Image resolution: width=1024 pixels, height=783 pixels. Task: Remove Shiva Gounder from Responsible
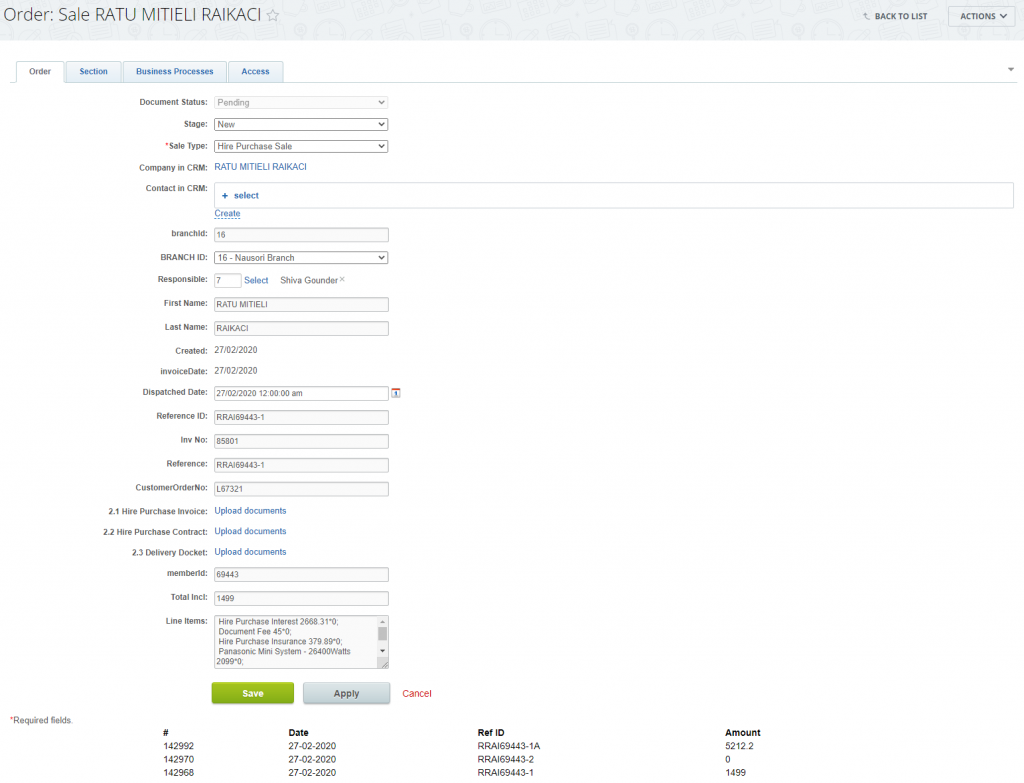tap(342, 280)
